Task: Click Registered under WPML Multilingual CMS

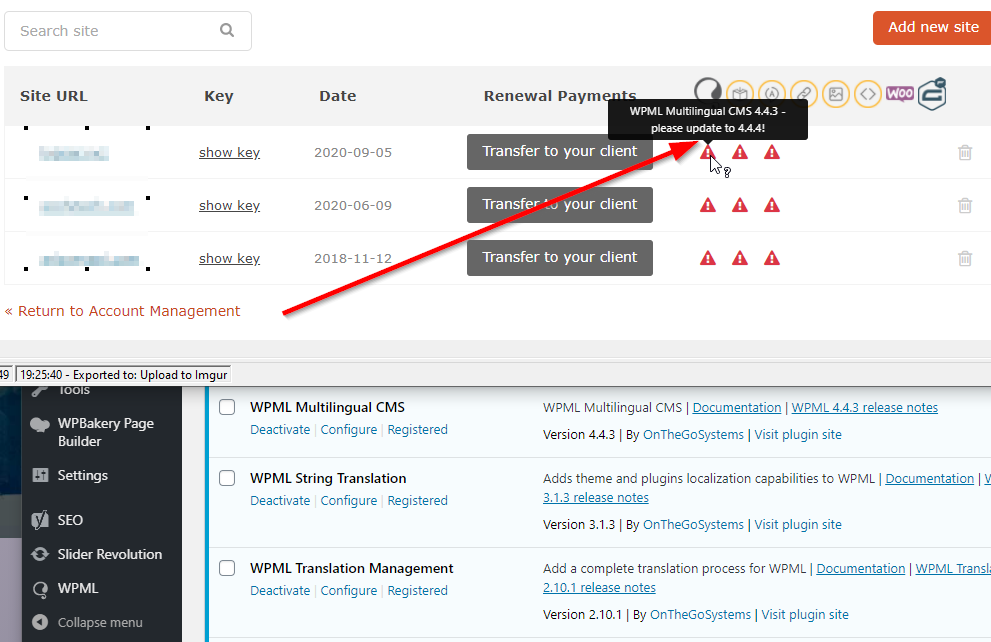Action: [418, 430]
